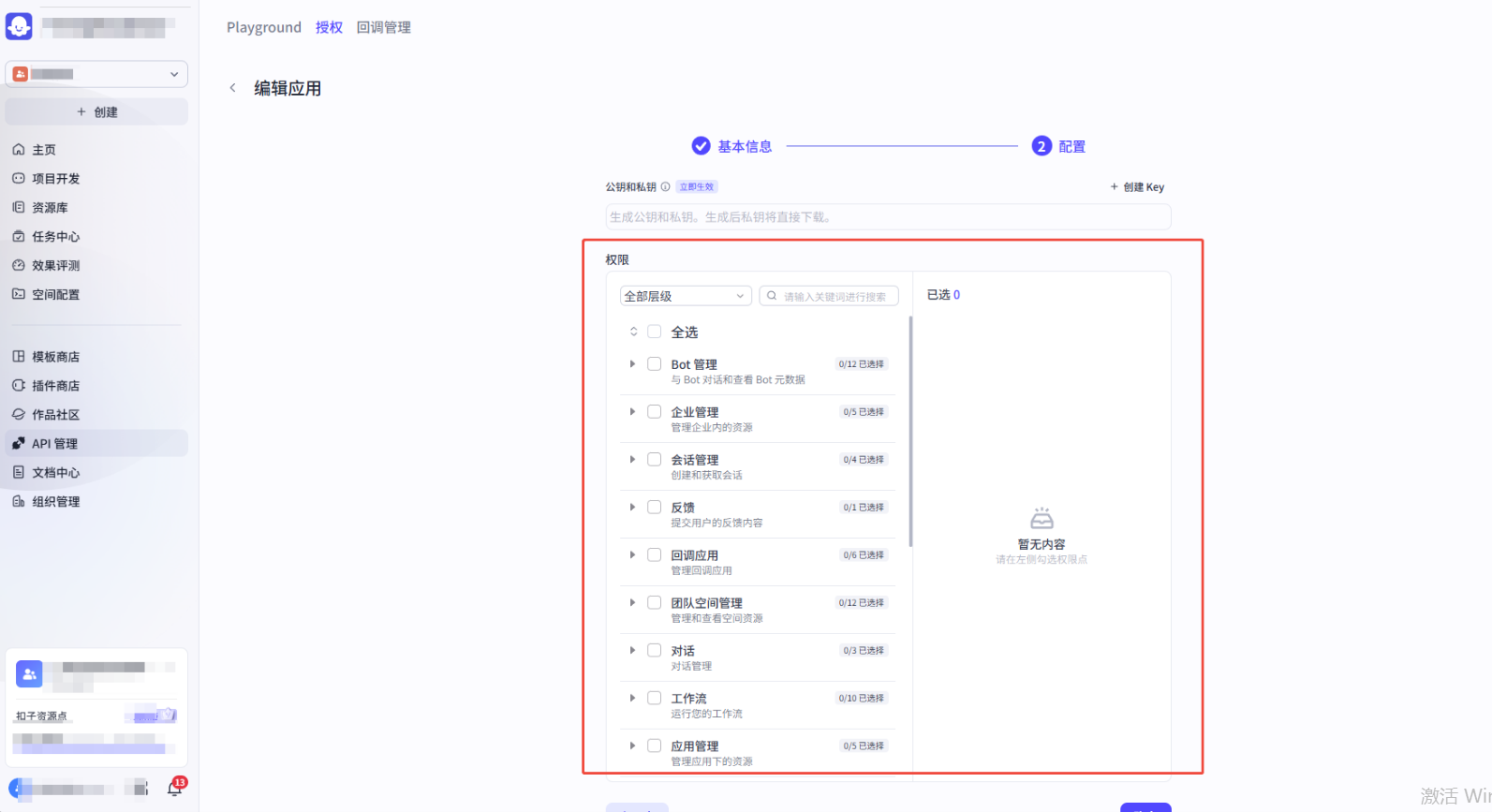The image size is (1492, 812).
Task: Tick the 工作流 checkbox
Action: click(655, 699)
